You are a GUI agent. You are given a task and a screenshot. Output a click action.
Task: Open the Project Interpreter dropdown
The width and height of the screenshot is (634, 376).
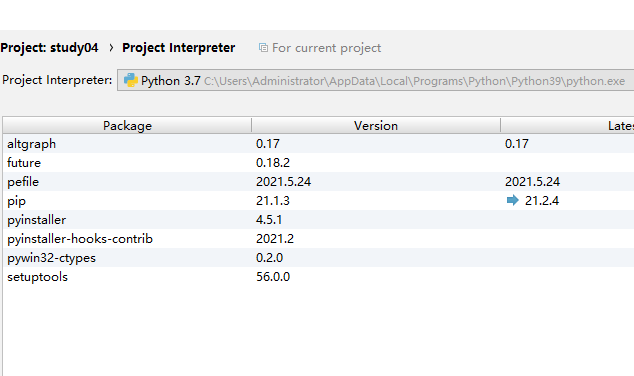[x=375, y=80]
